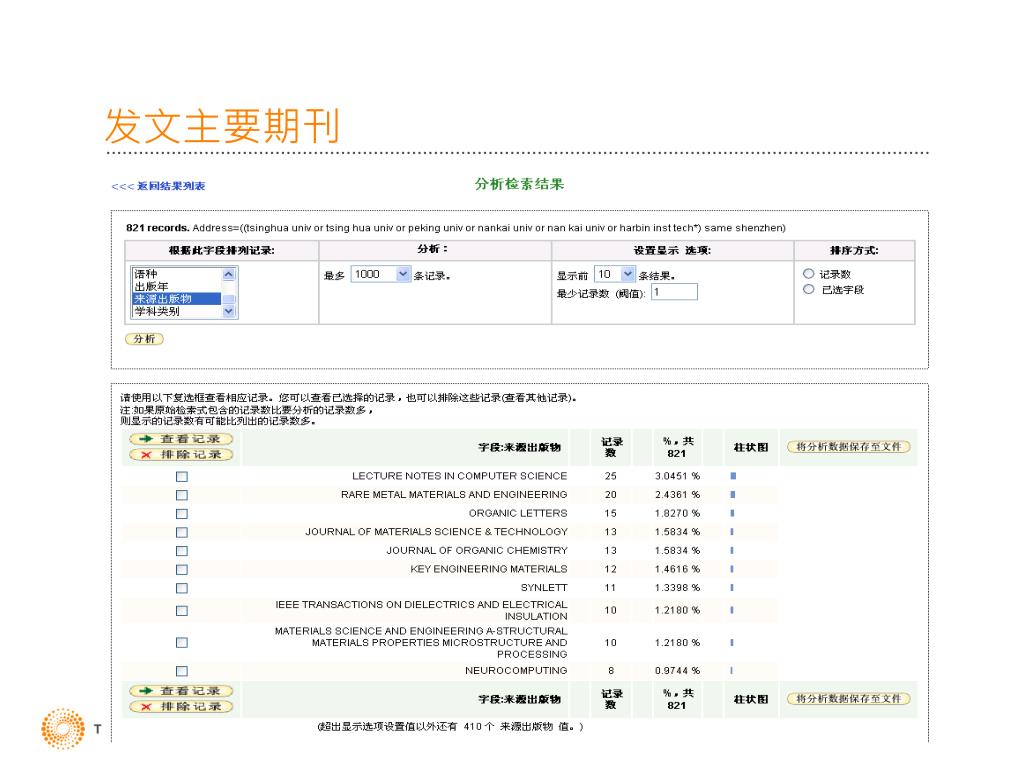Open the 最多 1000 records dropdown

381,274
